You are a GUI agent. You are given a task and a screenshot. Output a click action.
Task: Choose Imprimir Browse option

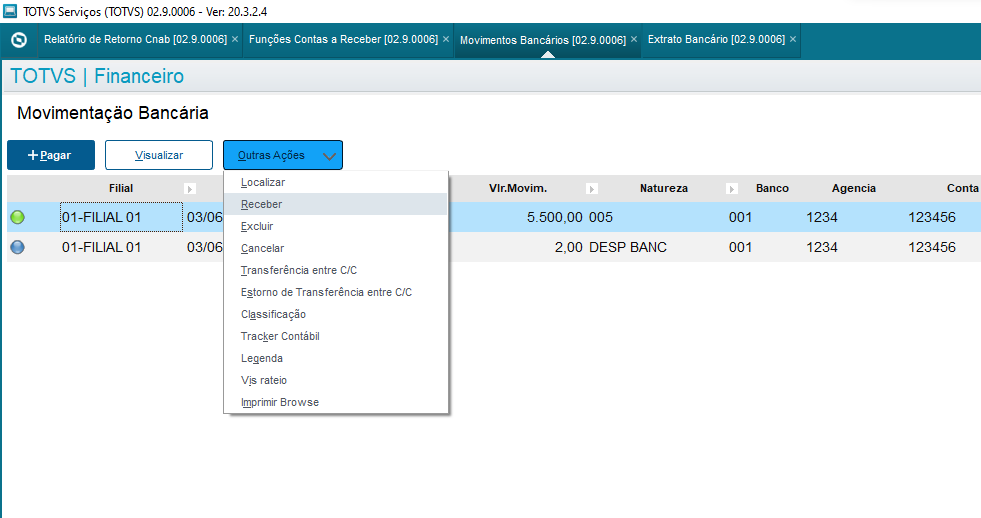pyautogui.click(x=336, y=402)
